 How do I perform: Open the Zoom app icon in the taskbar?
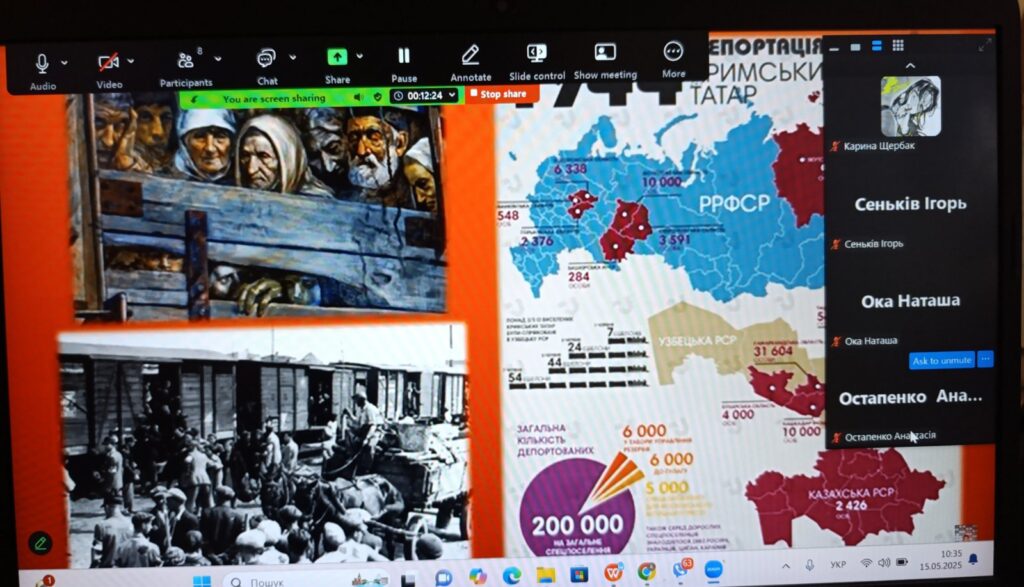click(x=714, y=569)
